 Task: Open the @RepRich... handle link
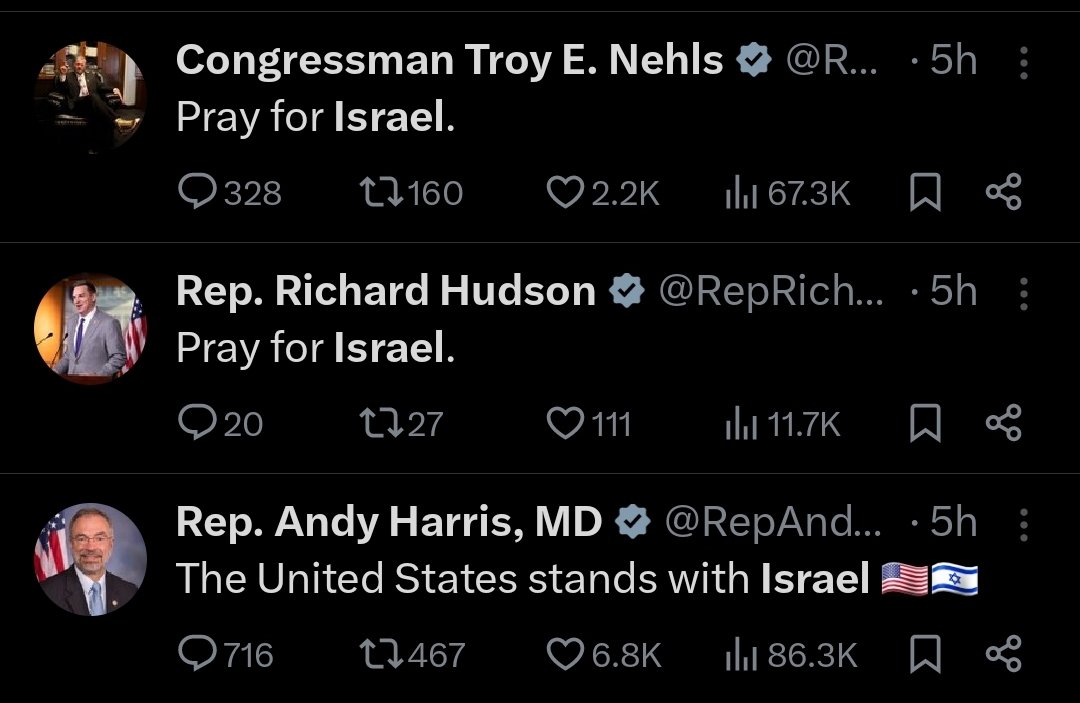(770, 292)
